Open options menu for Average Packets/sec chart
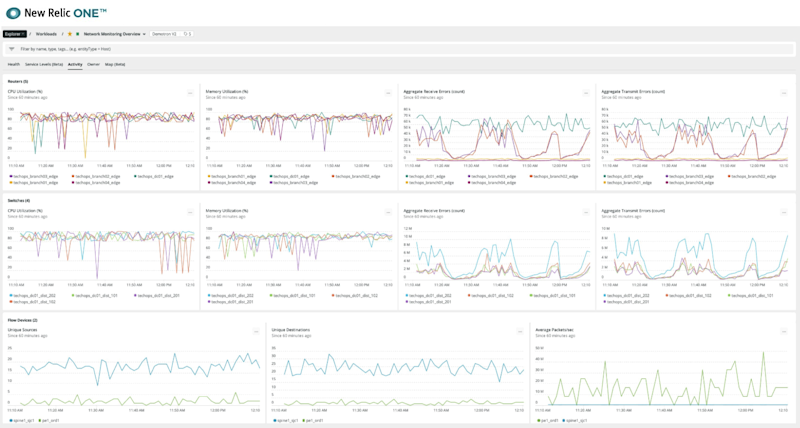 (x=784, y=332)
